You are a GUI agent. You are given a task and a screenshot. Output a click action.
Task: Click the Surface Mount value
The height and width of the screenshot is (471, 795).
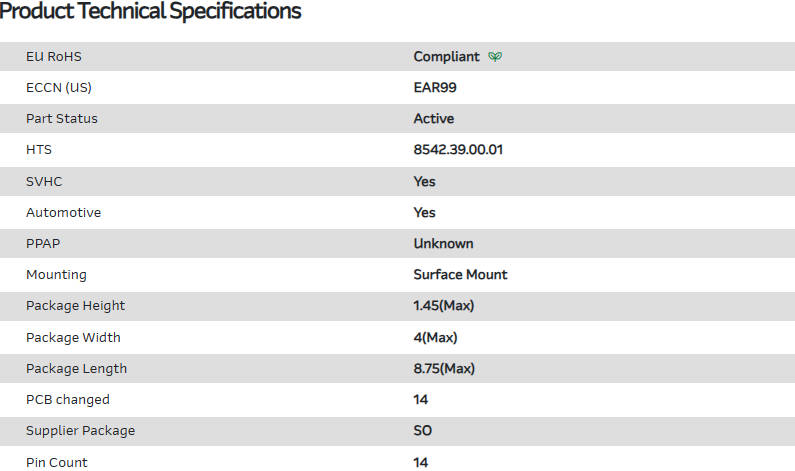pyautogui.click(x=460, y=275)
